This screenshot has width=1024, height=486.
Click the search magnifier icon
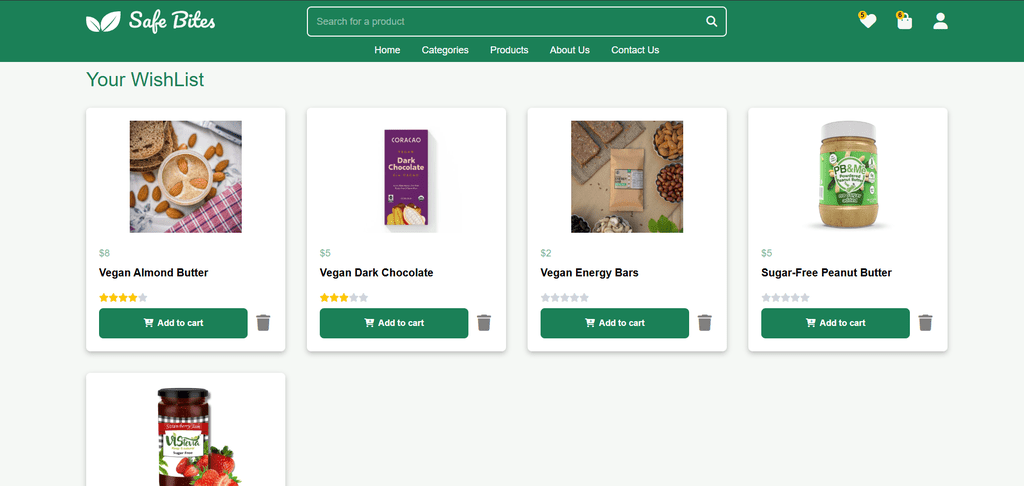point(711,22)
